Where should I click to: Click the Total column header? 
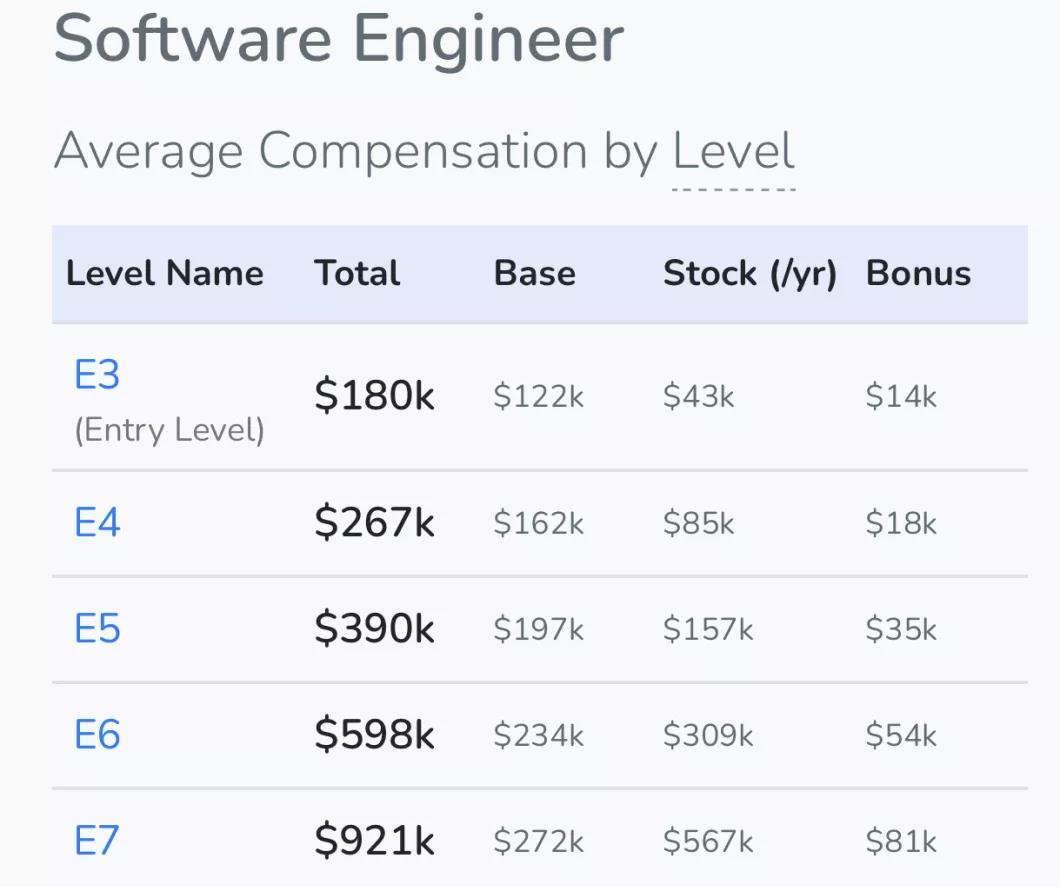tap(357, 274)
